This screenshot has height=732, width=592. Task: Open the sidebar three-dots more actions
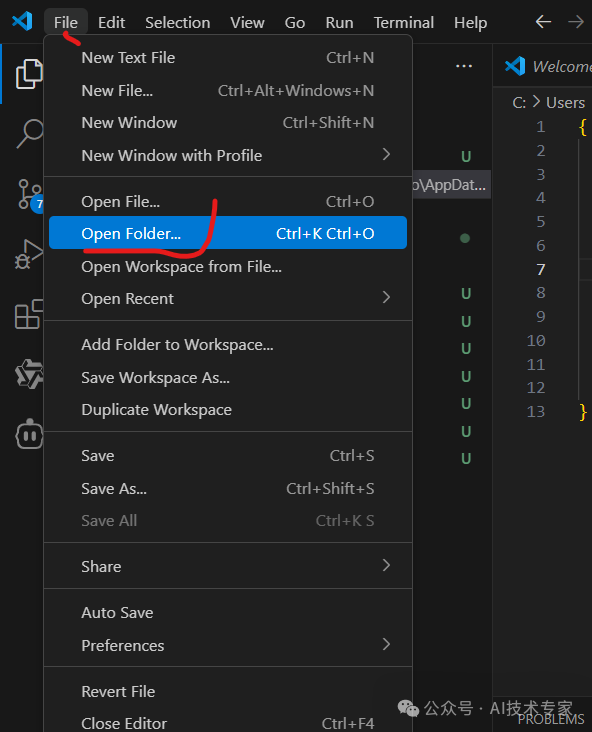[x=464, y=66]
